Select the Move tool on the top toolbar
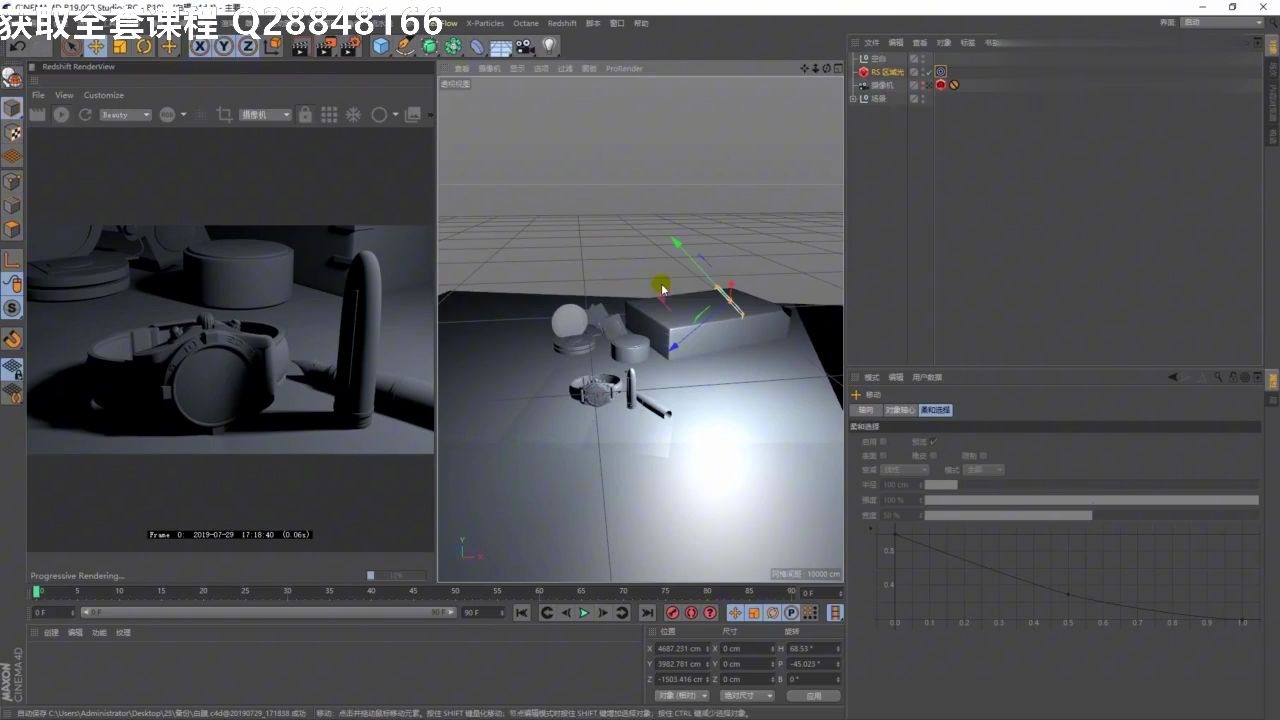This screenshot has height=720, width=1280. tap(95, 47)
